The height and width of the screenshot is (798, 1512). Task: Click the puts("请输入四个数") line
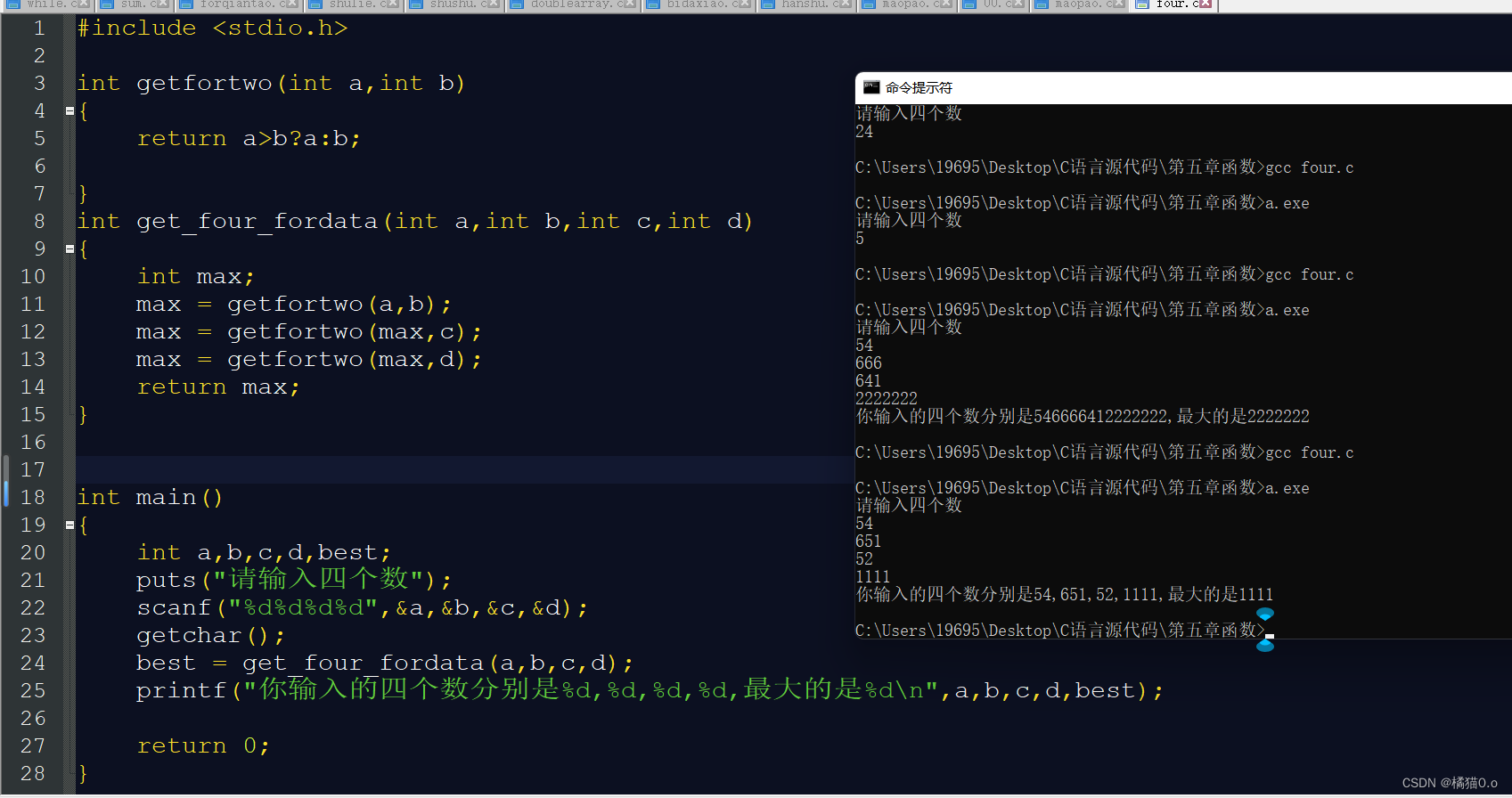294,580
